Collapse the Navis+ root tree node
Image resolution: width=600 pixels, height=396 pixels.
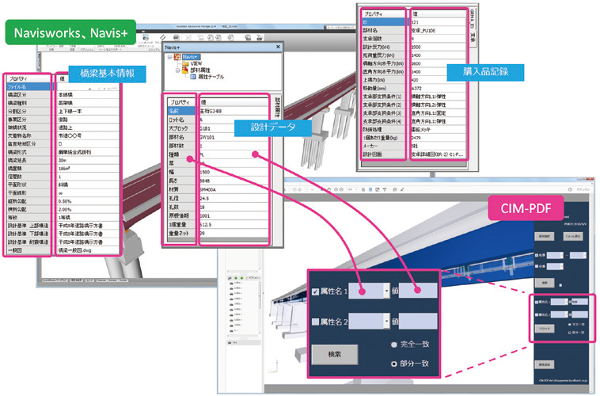click(170, 57)
